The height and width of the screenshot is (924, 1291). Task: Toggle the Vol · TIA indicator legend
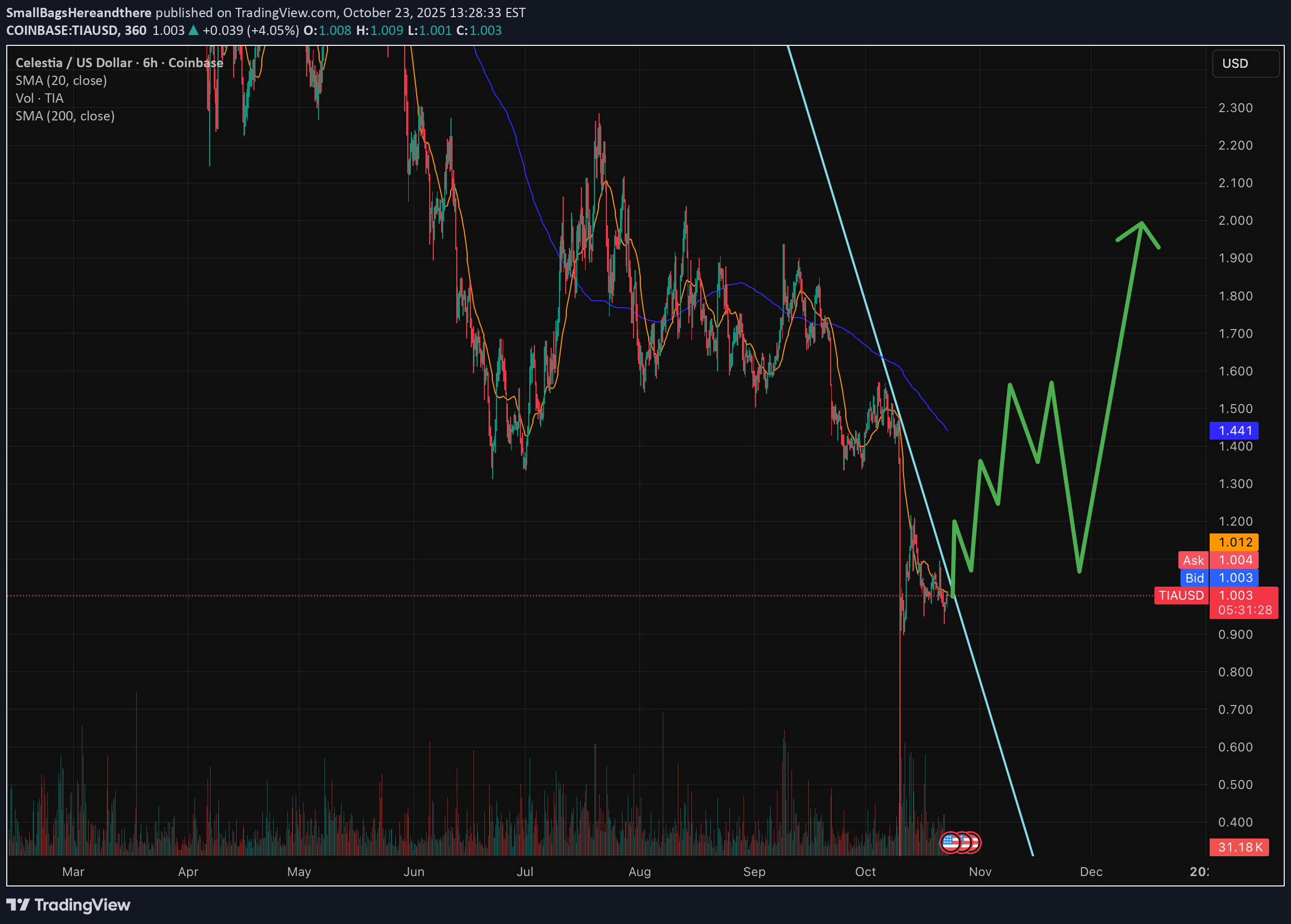coord(39,98)
